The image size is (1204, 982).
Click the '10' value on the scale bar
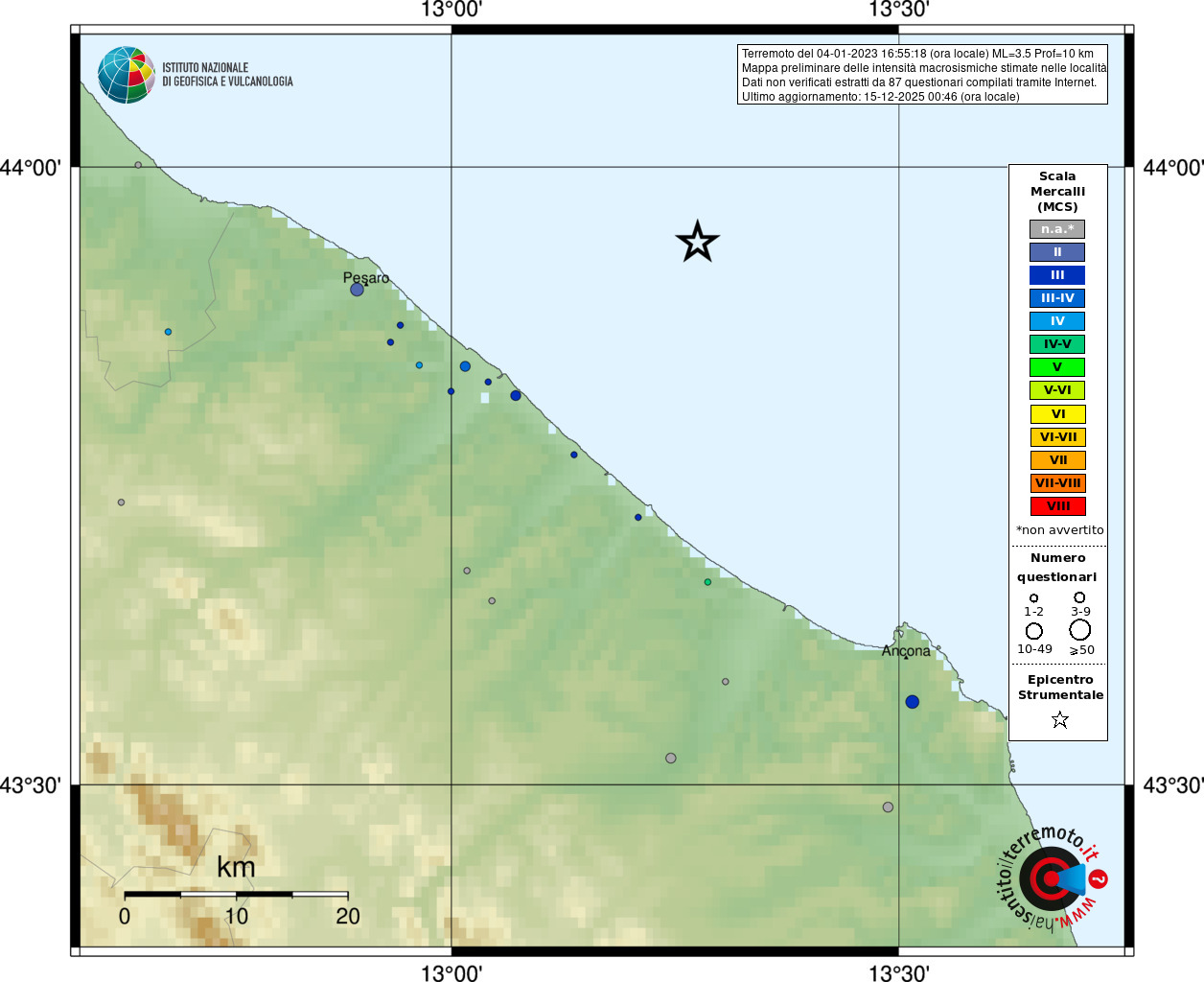click(236, 916)
